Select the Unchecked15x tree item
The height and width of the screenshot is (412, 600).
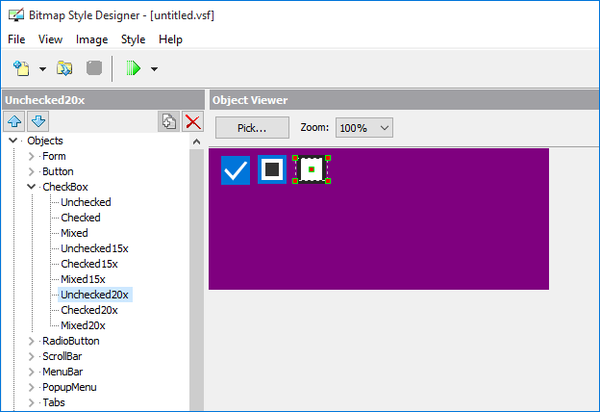coord(95,248)
